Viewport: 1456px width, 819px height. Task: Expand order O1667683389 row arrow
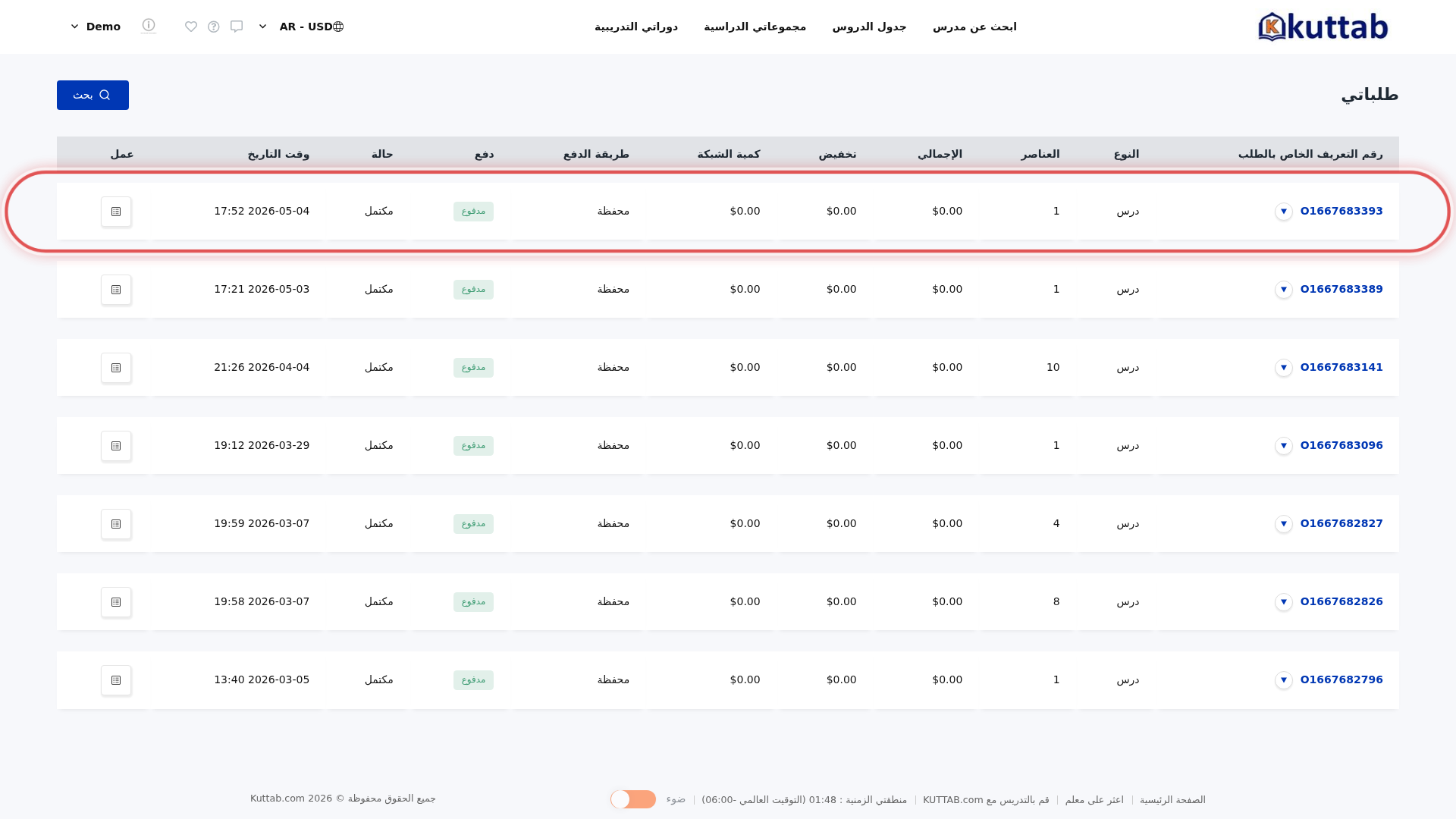[x=1284, y=290]
